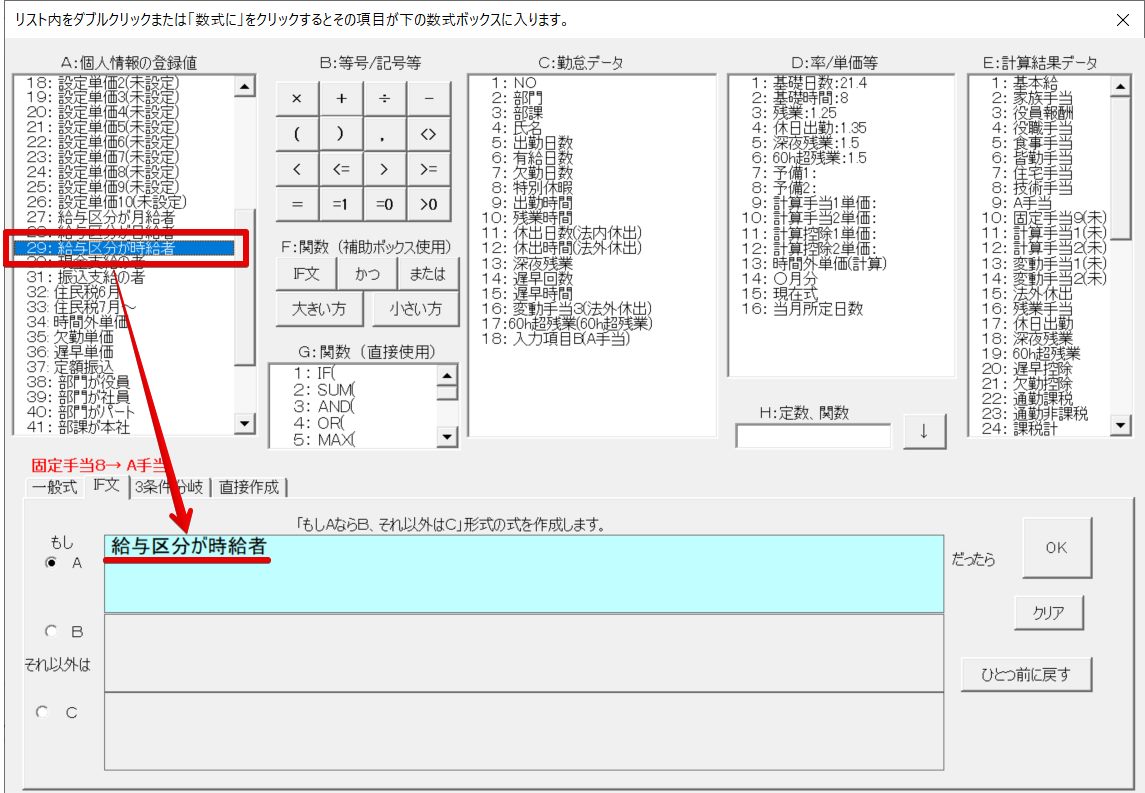Click the >= comparison operator button
Viewport: 1145px width, 793px height.
click(x=429, y=169)
